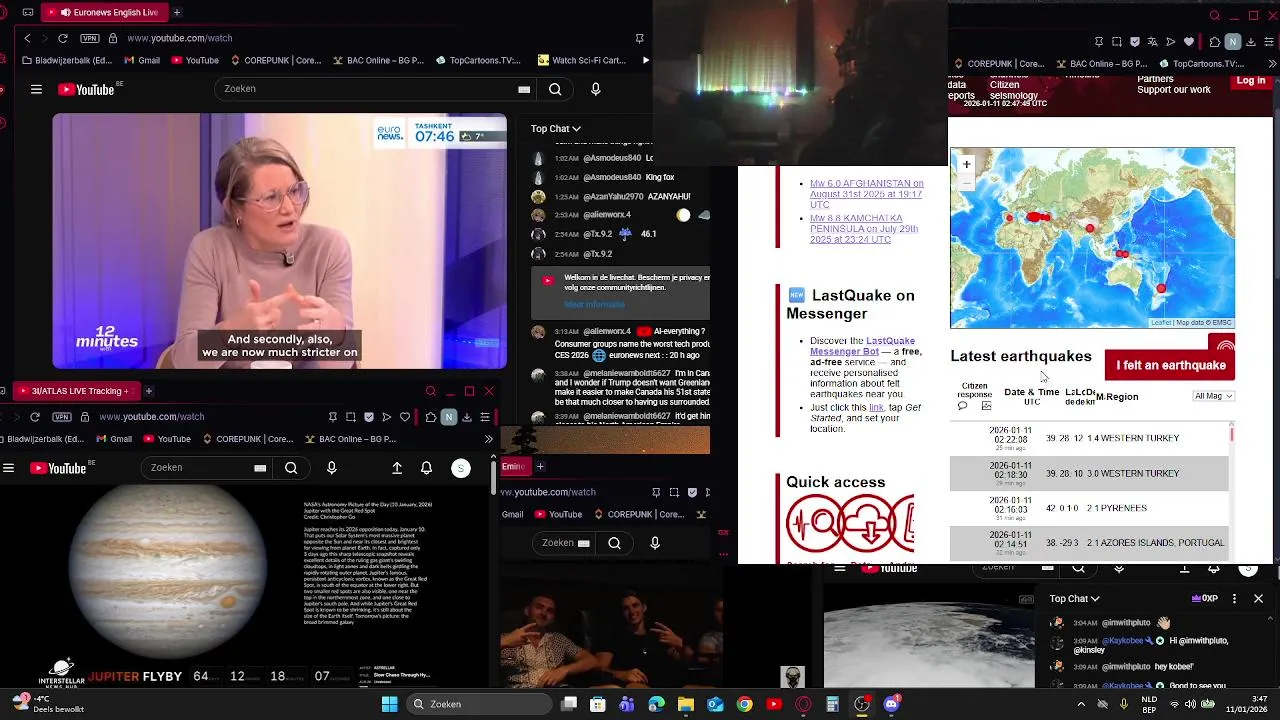Open Google Chrome from the taskbar

click(745, 704)
